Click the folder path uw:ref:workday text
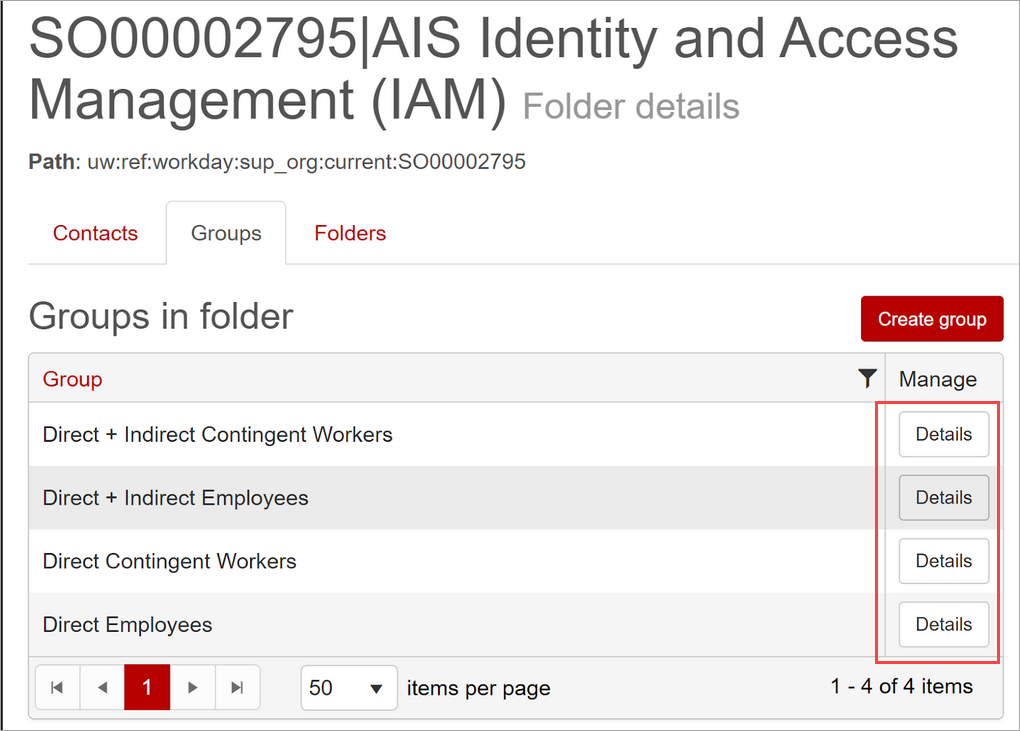 click(306, 161)
